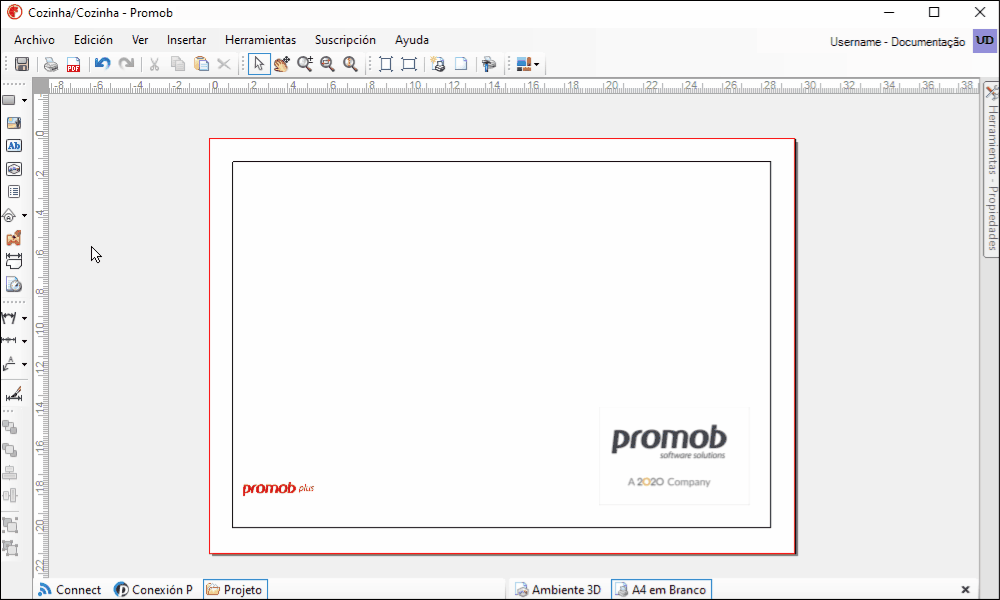
Task: Export the page as PDF
Action: click(x=73, y=64)
